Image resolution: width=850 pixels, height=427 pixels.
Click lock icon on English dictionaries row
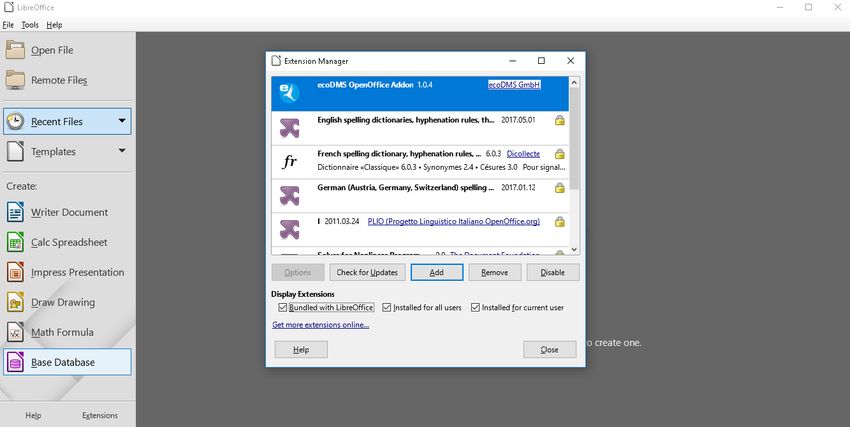559,120
